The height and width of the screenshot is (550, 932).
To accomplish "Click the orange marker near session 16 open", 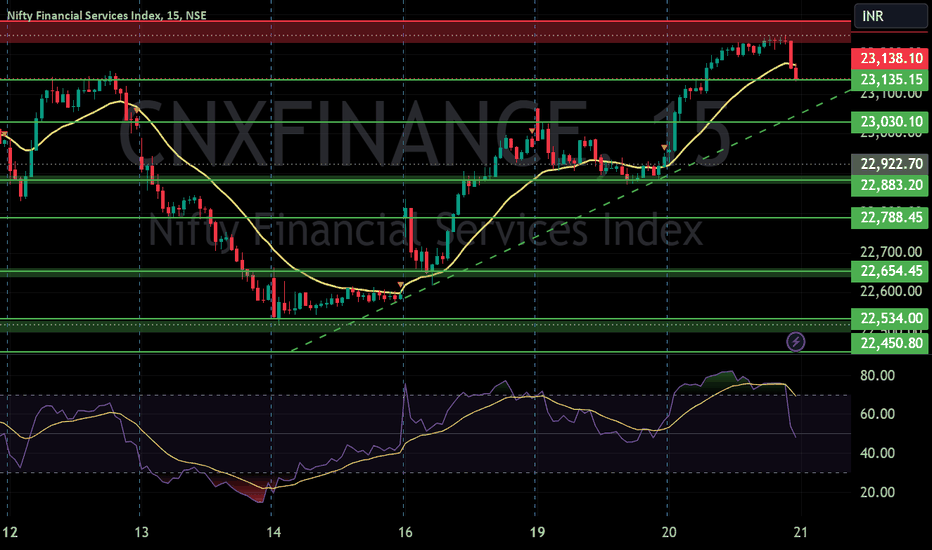I will (401, 285).
